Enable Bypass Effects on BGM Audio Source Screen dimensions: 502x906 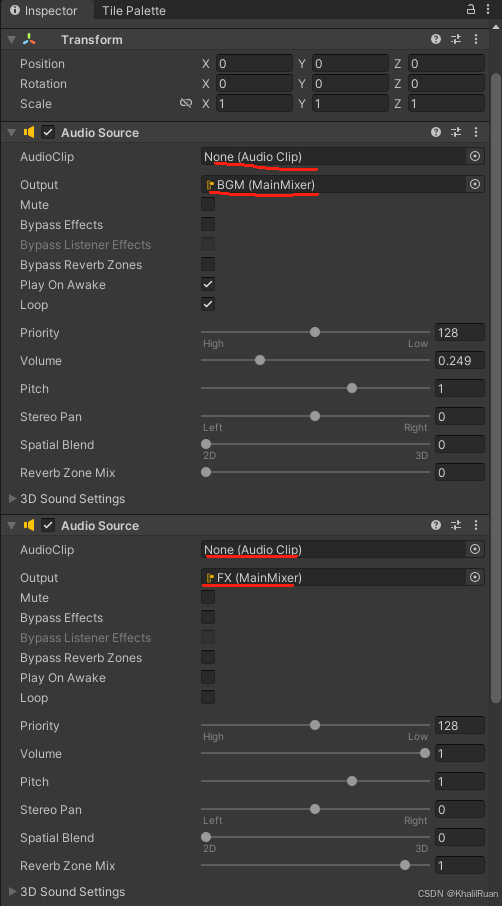click(x=208, y=224)
